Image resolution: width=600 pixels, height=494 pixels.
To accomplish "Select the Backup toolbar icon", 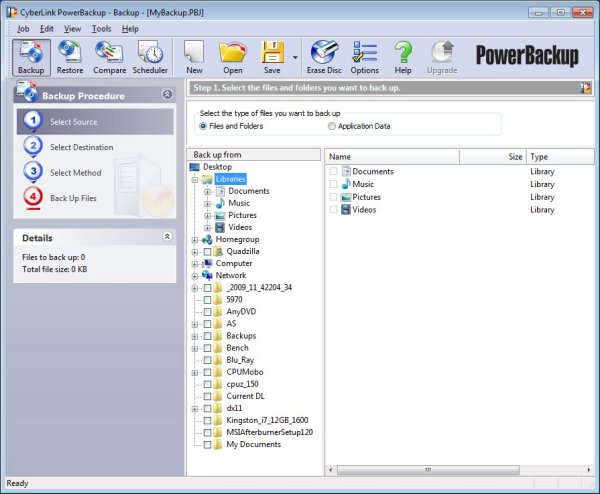I will (31, 57).
